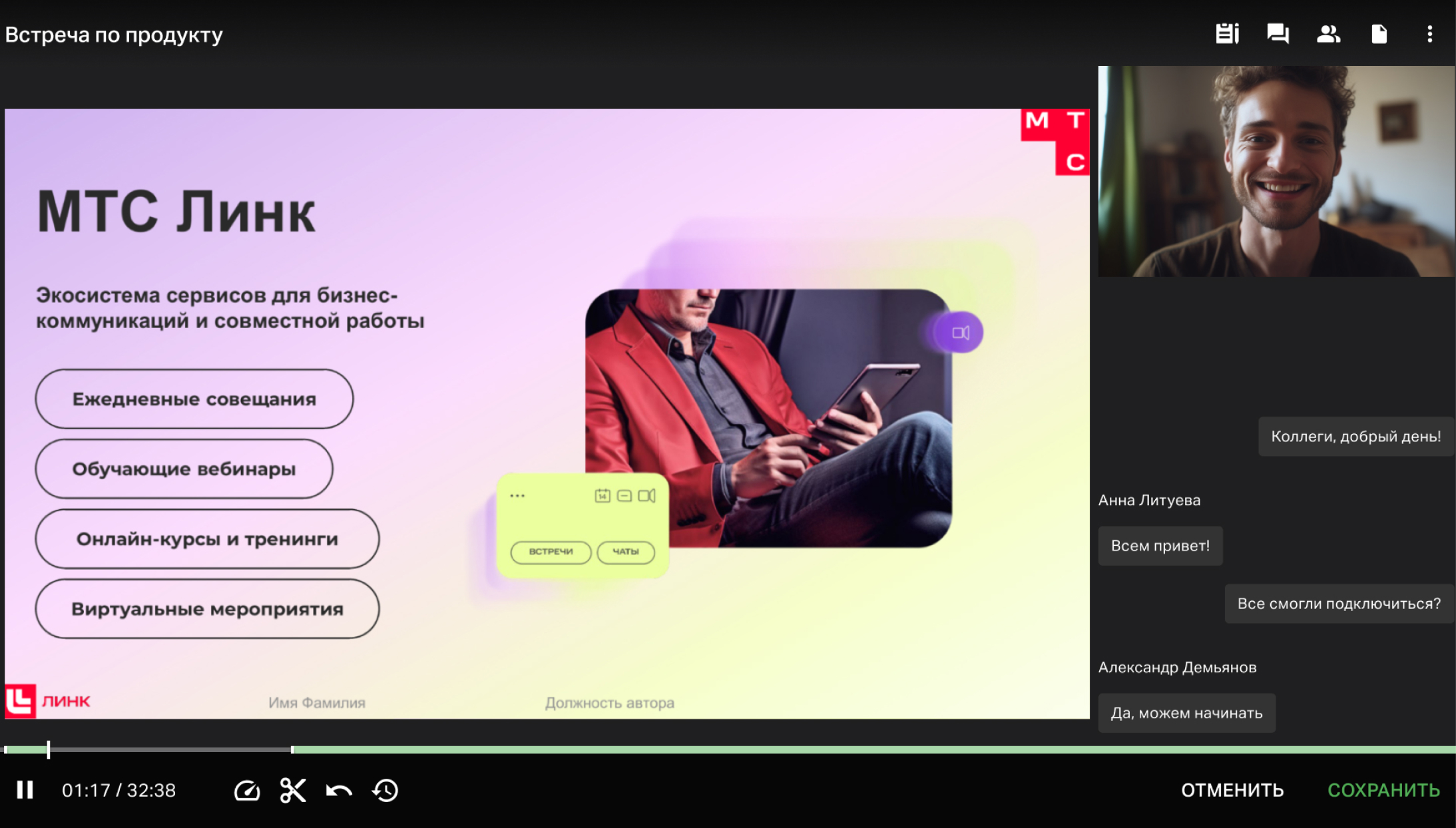Click the purple camera icon on the slide
The width and height of the screenshot is (1456, 828).
959,333
